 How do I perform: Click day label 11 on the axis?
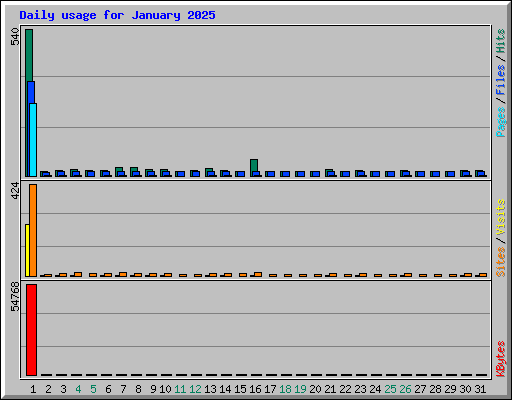coord(180,389)
